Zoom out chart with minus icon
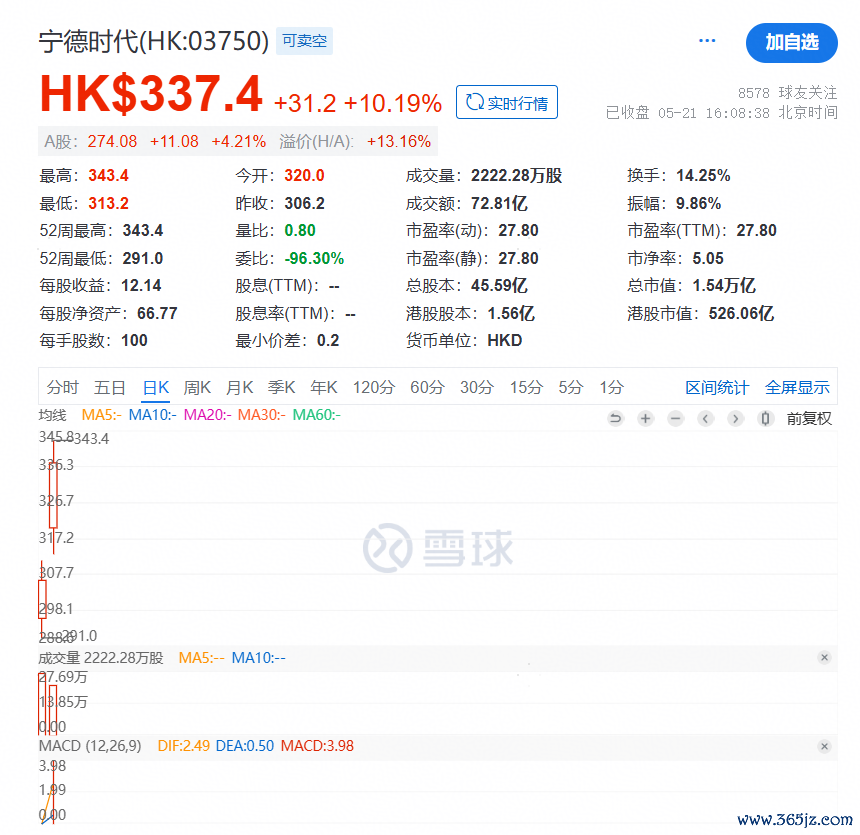This screenshot has width=860, height=835. tap(676, 419)
